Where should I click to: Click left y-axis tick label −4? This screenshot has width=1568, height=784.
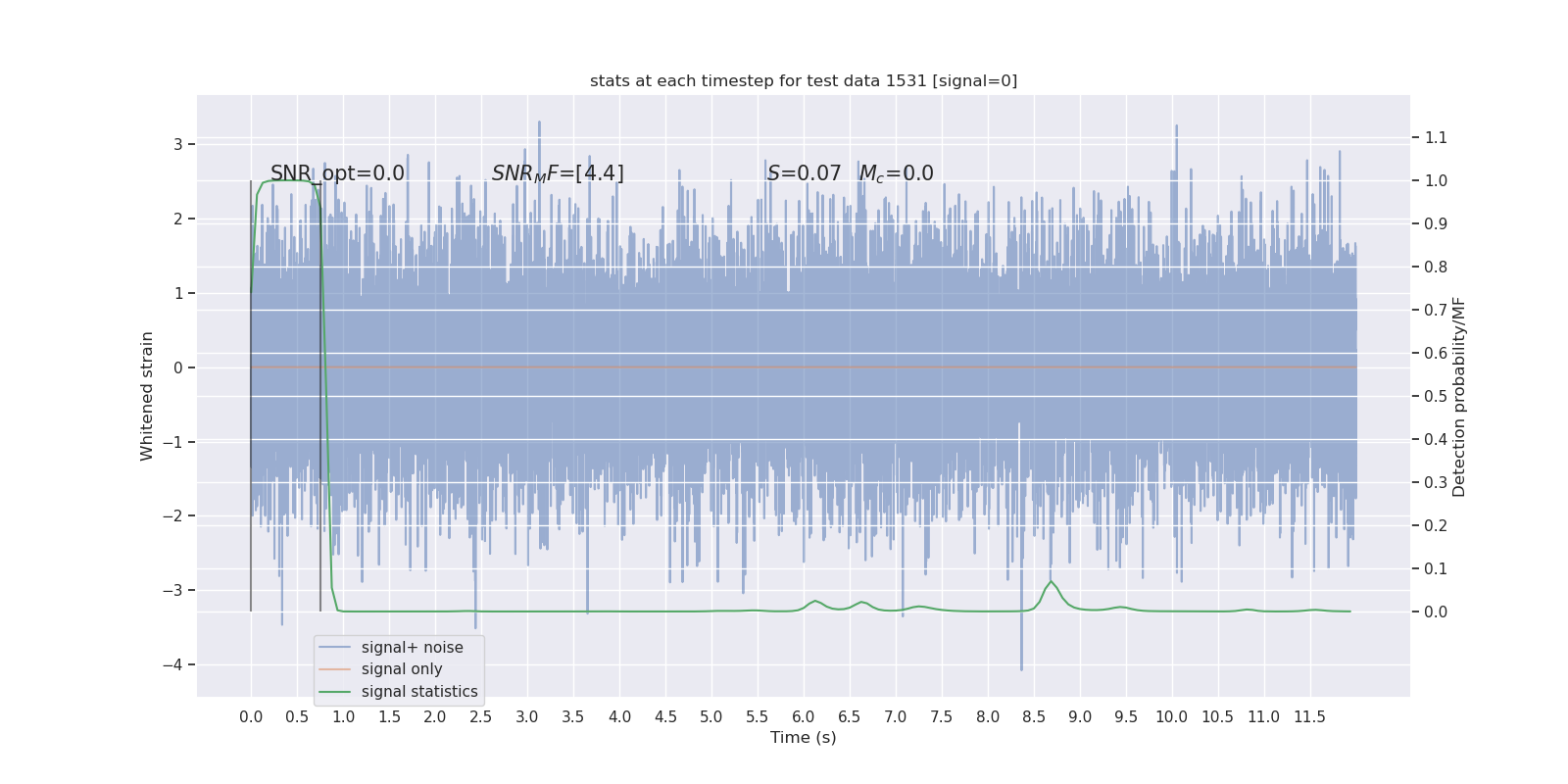tap(172, 664)
